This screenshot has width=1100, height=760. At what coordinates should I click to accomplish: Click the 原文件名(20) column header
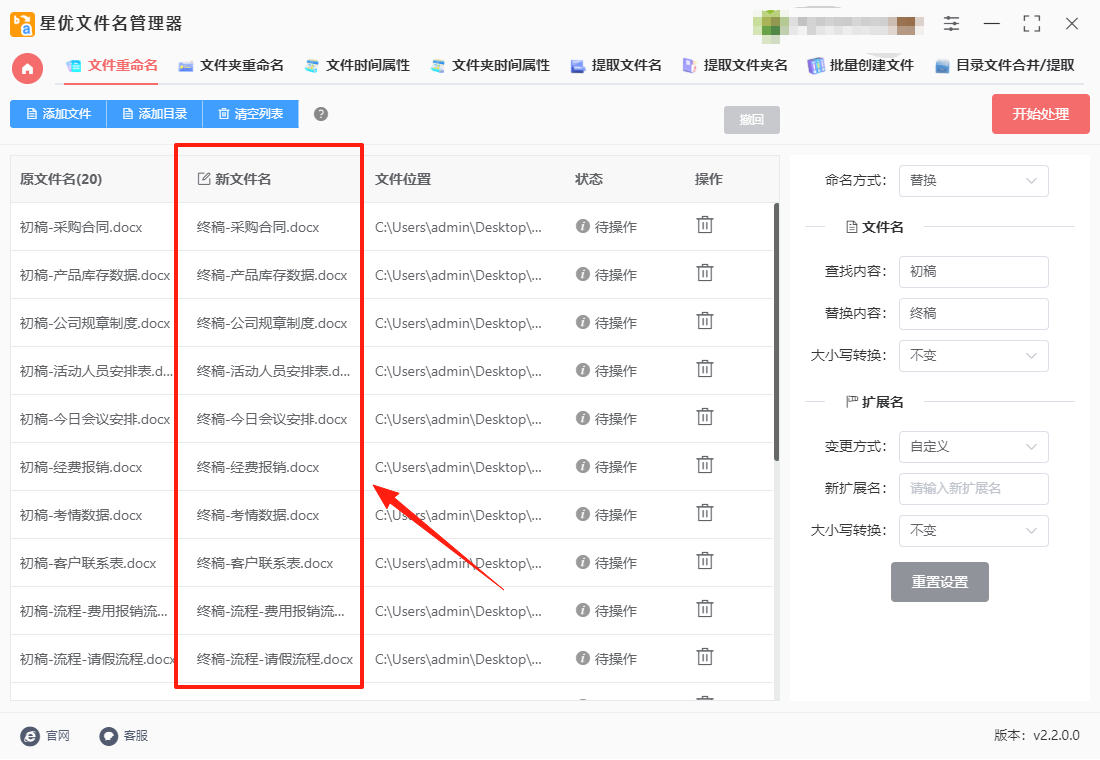click(x=61, y=180)
